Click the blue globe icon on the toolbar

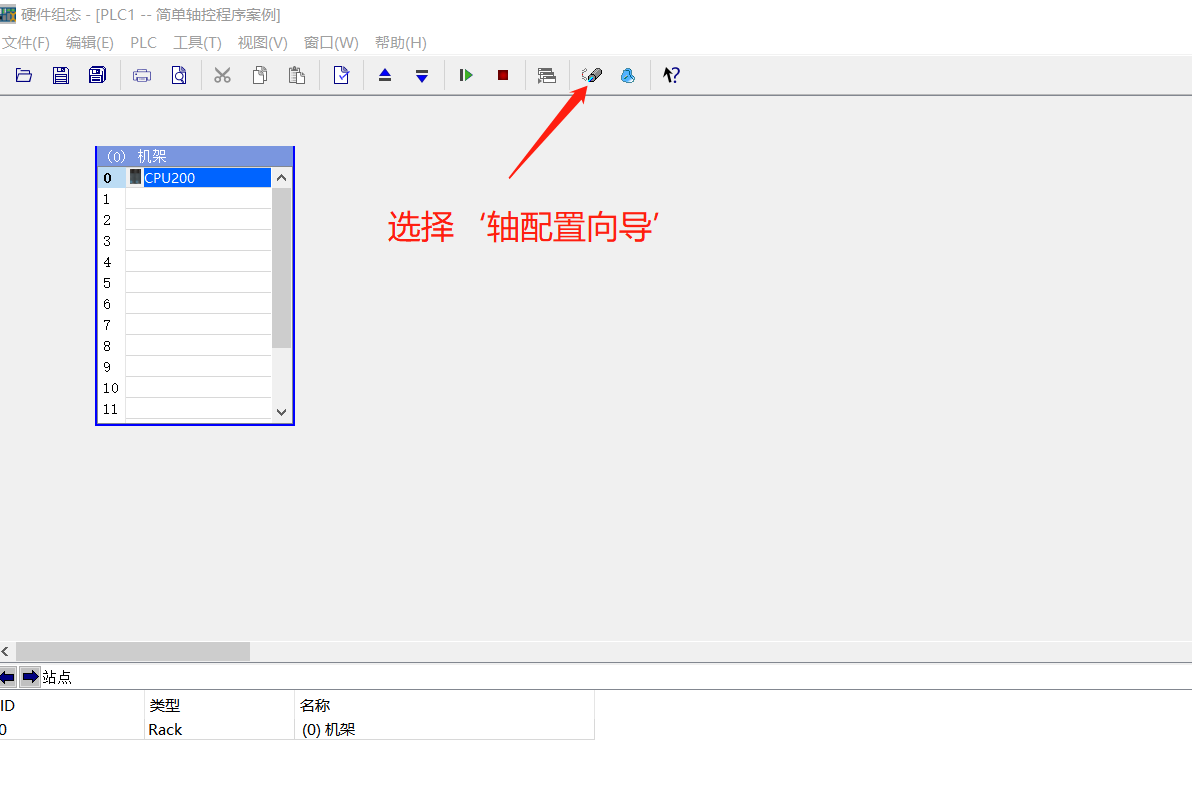click(628, 74)
